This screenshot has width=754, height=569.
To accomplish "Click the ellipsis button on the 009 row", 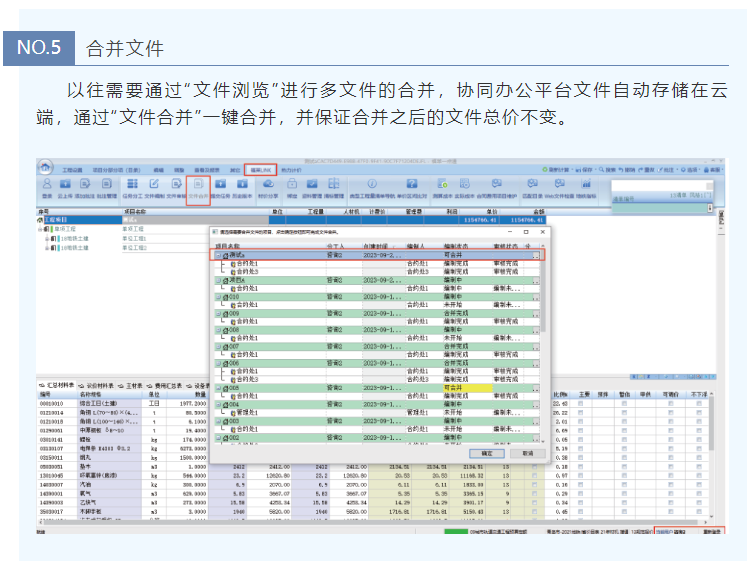I will tap(536, 314).
